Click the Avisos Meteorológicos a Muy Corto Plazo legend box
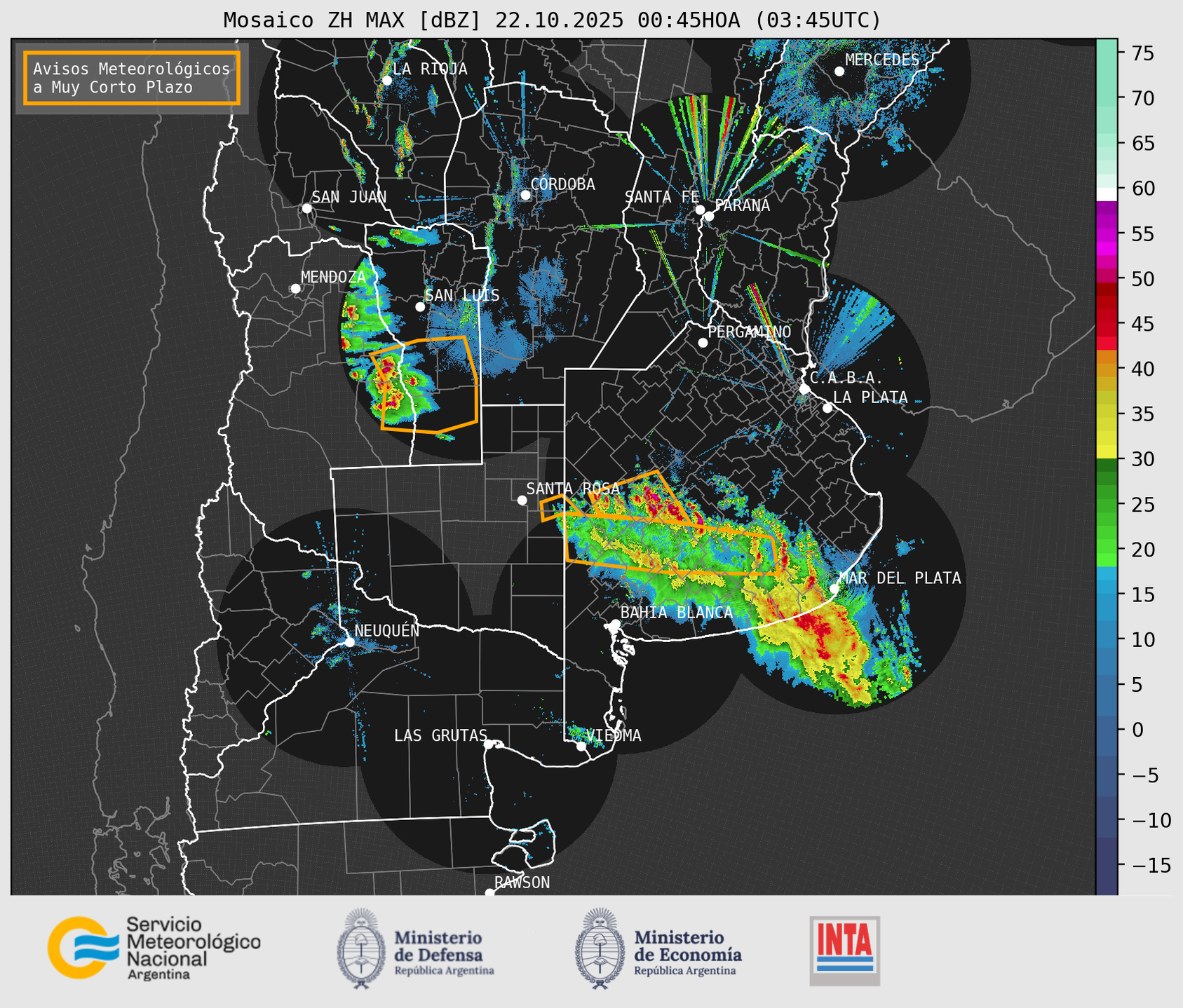 132,78
